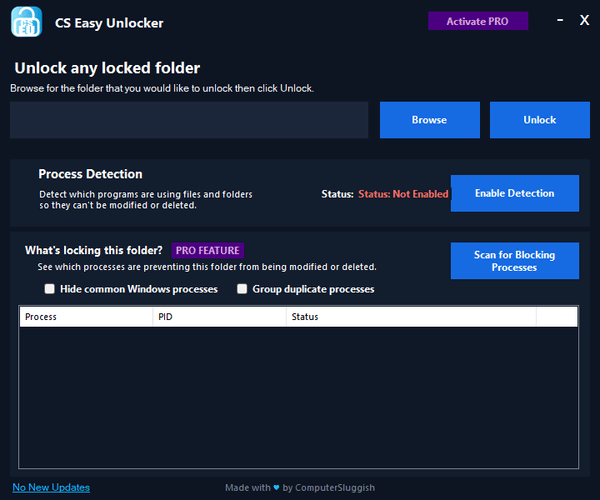Click the PID column header
Image resolution: width=600 pixels, height=500 pixels.
click(219, 317)
